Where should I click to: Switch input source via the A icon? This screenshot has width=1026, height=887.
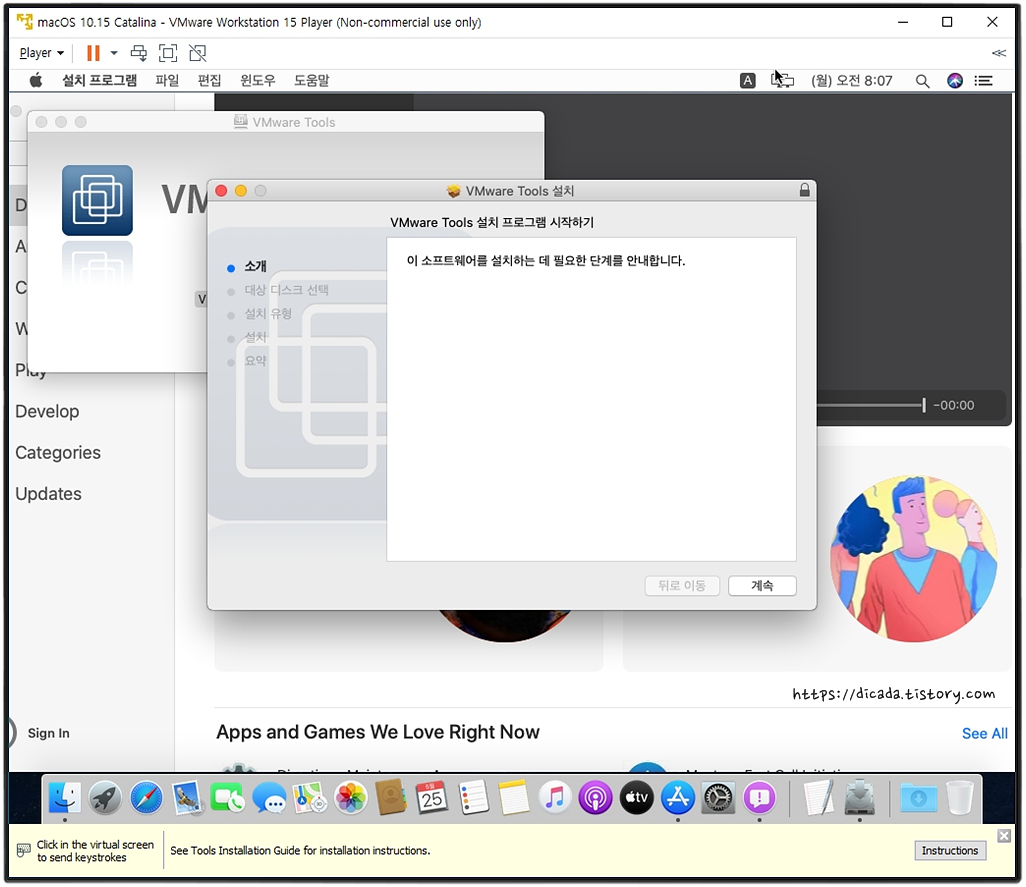coord(747,80)
